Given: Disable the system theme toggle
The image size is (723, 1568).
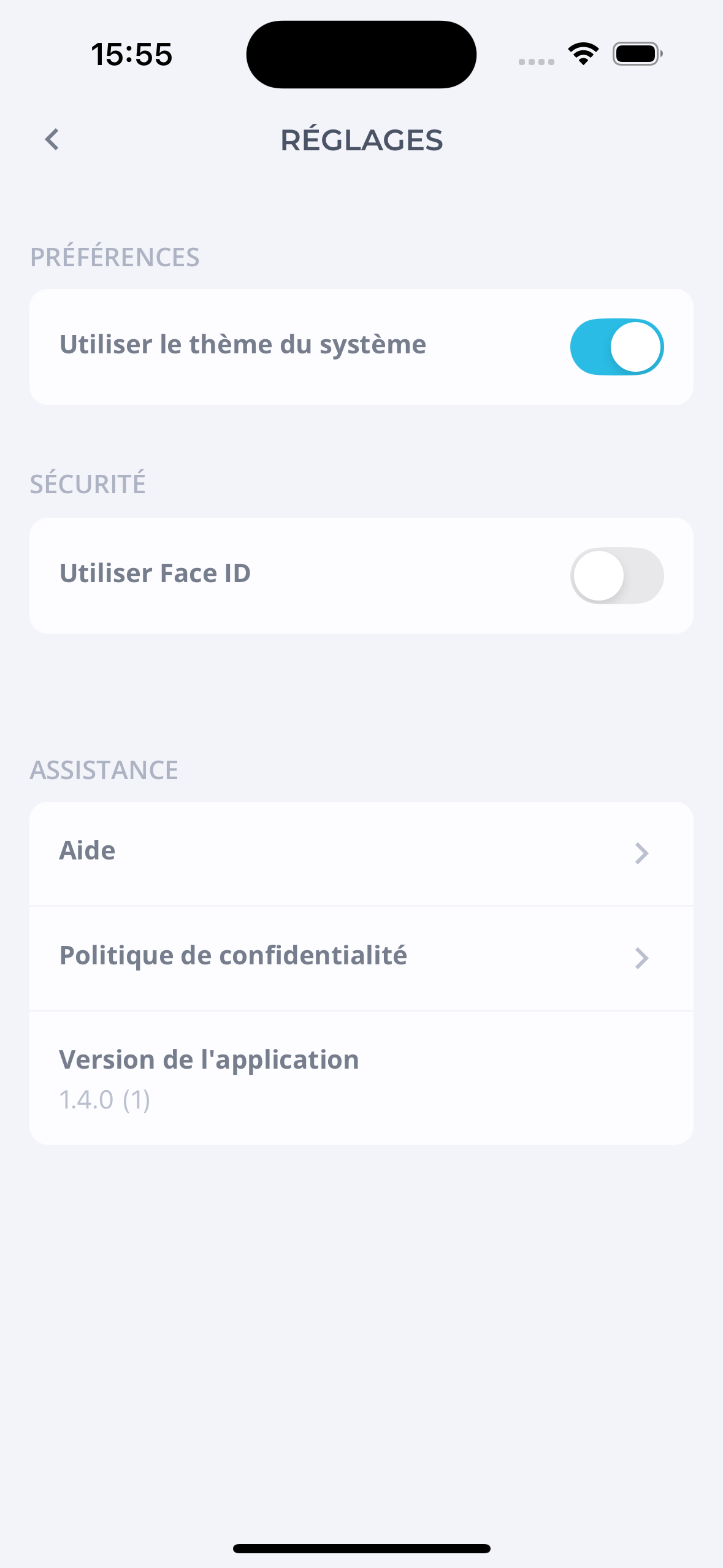Looking at the screenshot, I should click(x=617, y=347).
